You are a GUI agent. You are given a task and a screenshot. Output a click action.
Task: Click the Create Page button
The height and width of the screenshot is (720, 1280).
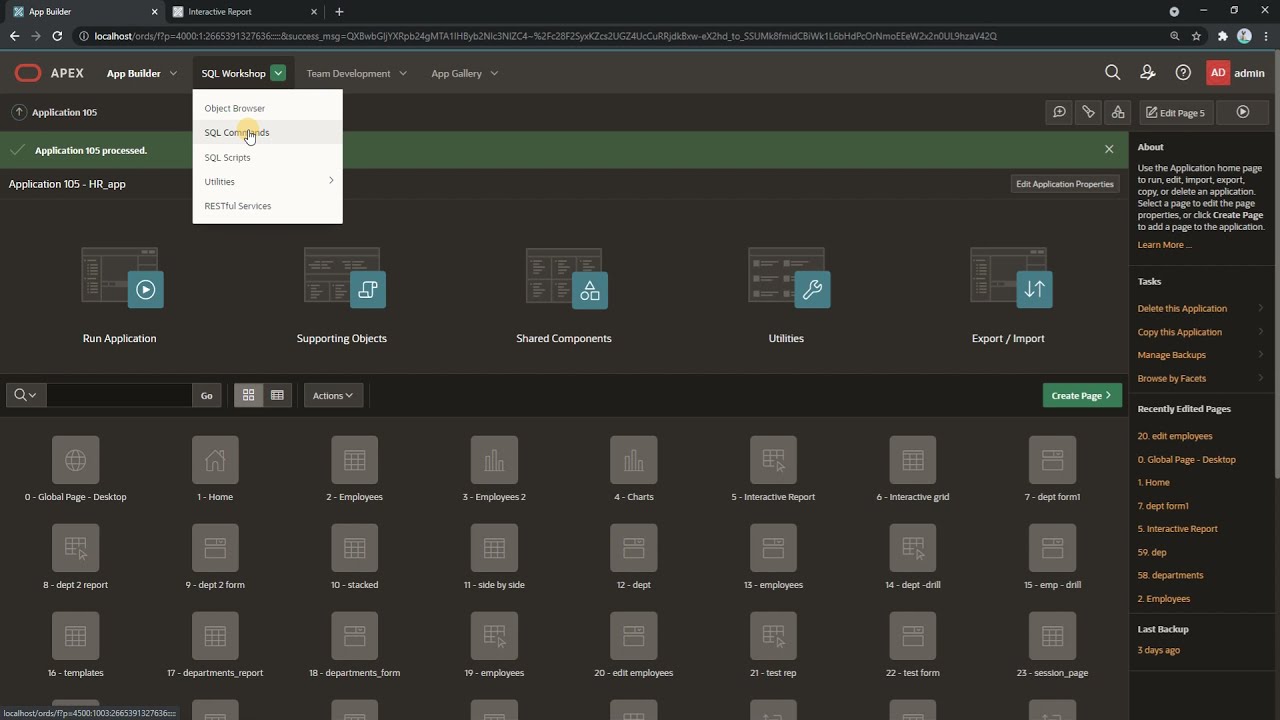click(1082, 395)
